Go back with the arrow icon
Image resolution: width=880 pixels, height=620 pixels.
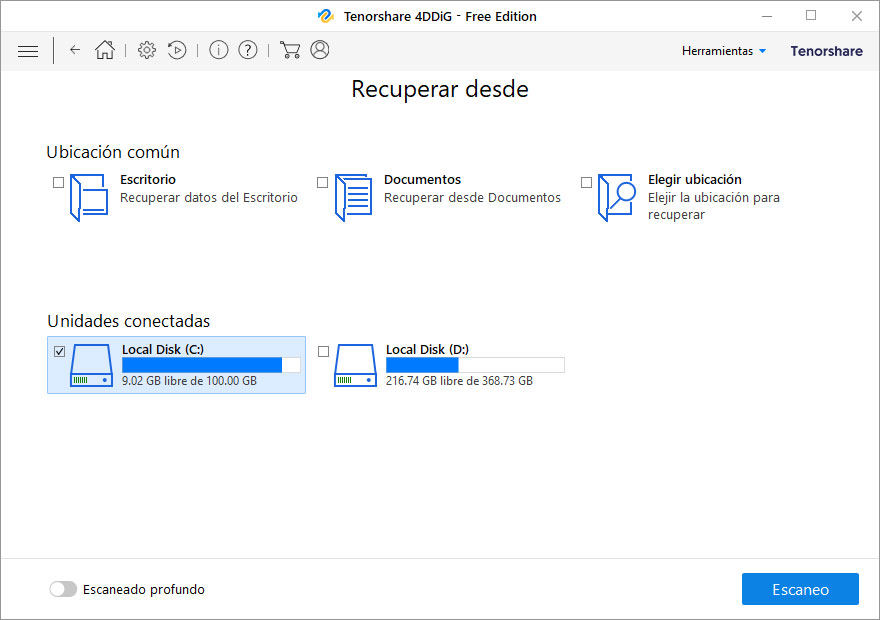(x=75, y=50)
